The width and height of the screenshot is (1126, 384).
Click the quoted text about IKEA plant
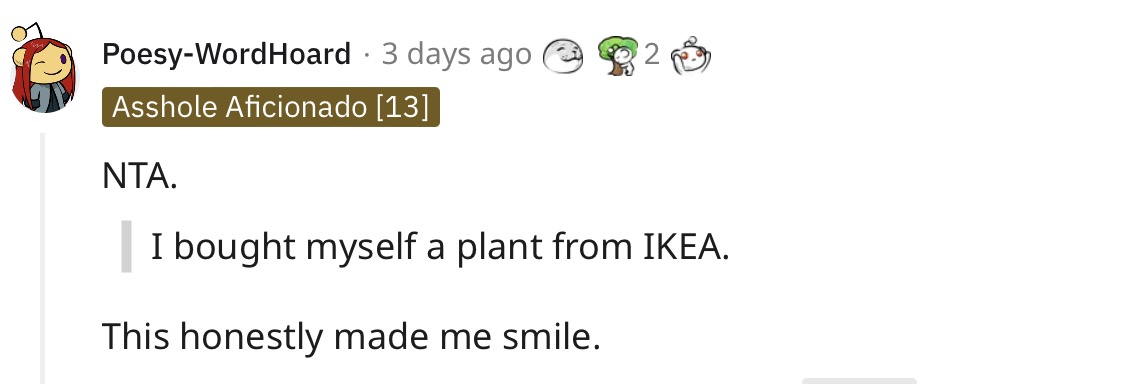pyautogui.click(x=440, y=247)
